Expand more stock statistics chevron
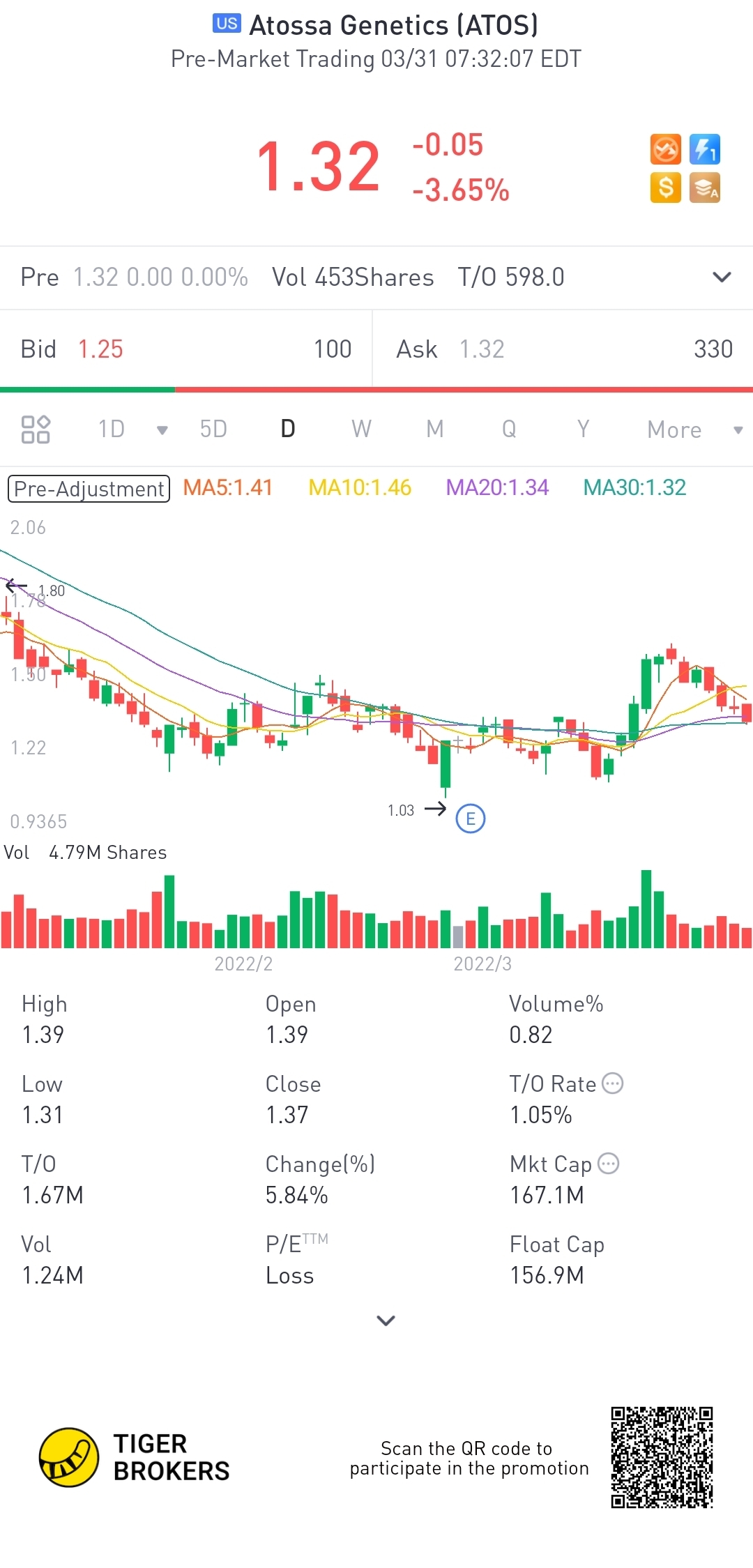Image resolution: width=753 pixels, height=1568 pixels. point(386,1320)
